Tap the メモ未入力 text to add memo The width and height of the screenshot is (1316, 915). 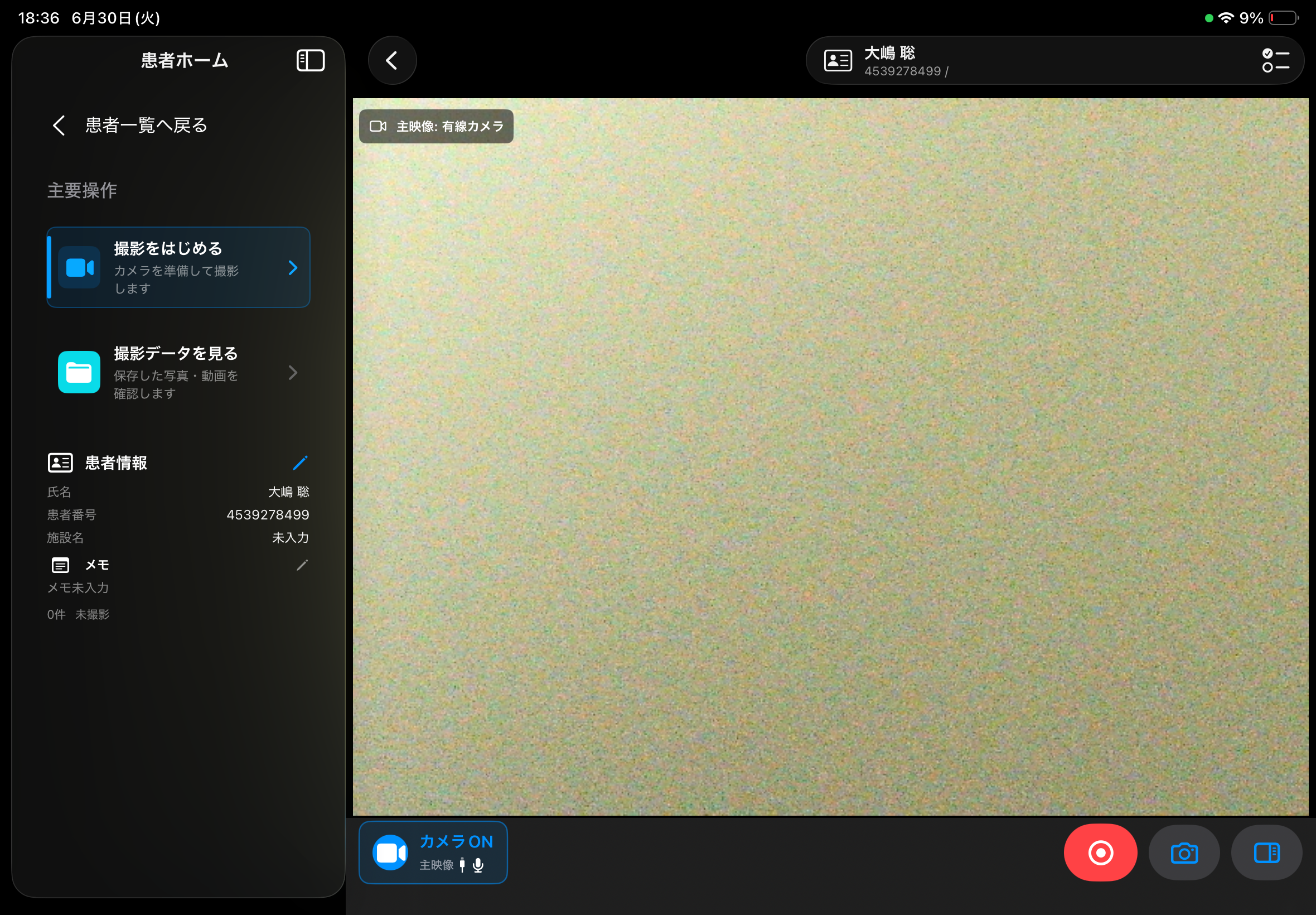[78, 587]
